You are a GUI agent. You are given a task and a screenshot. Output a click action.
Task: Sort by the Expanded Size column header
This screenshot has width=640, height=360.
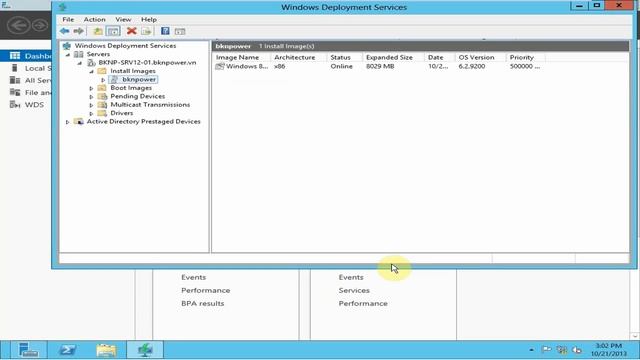point(393,57)
